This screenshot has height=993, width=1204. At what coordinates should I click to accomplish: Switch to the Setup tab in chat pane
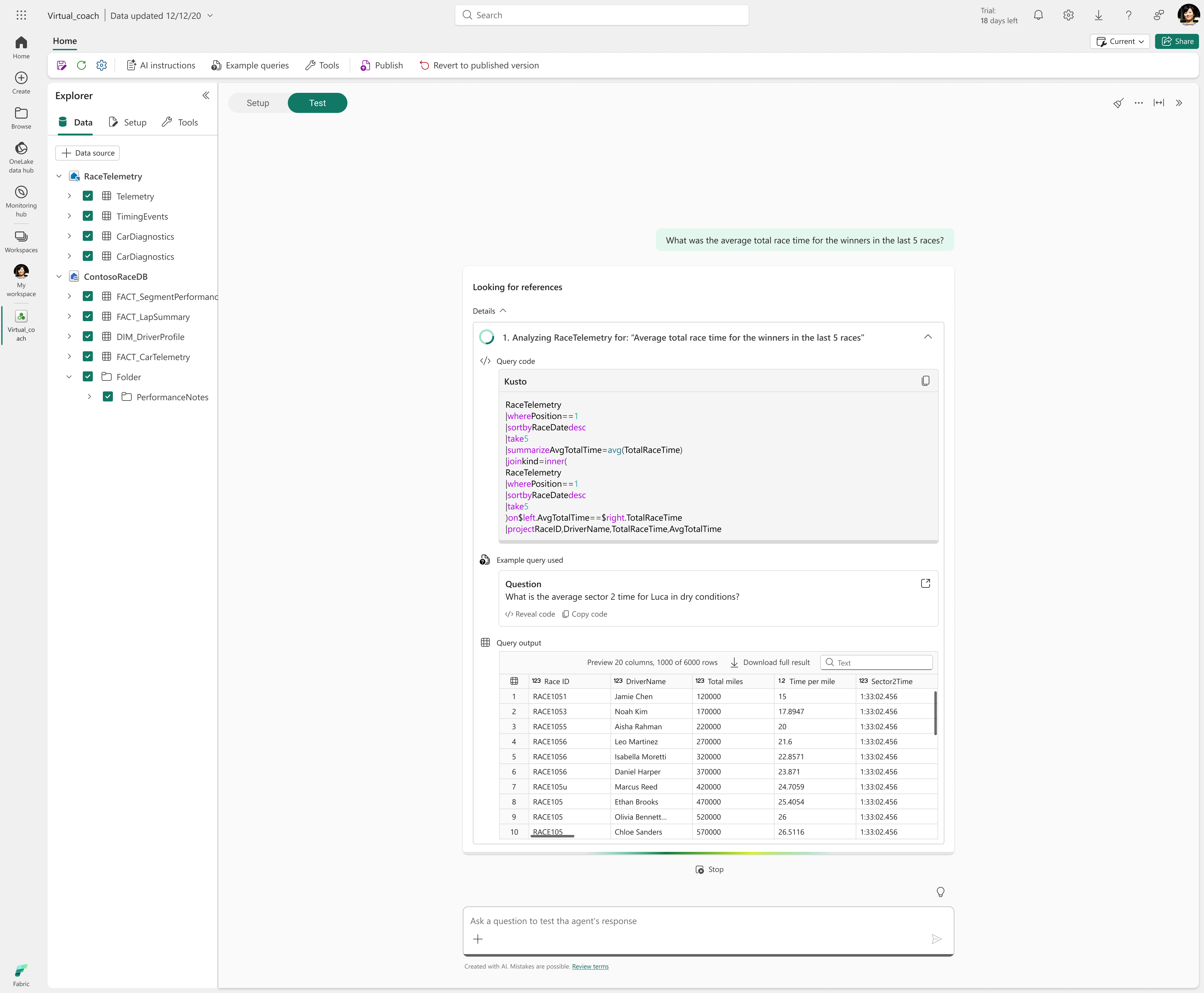[258, 103]
